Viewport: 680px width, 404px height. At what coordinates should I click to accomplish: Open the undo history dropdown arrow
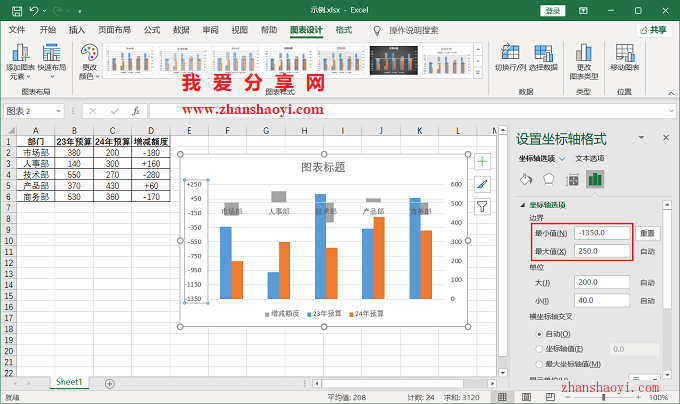(44, 11)
